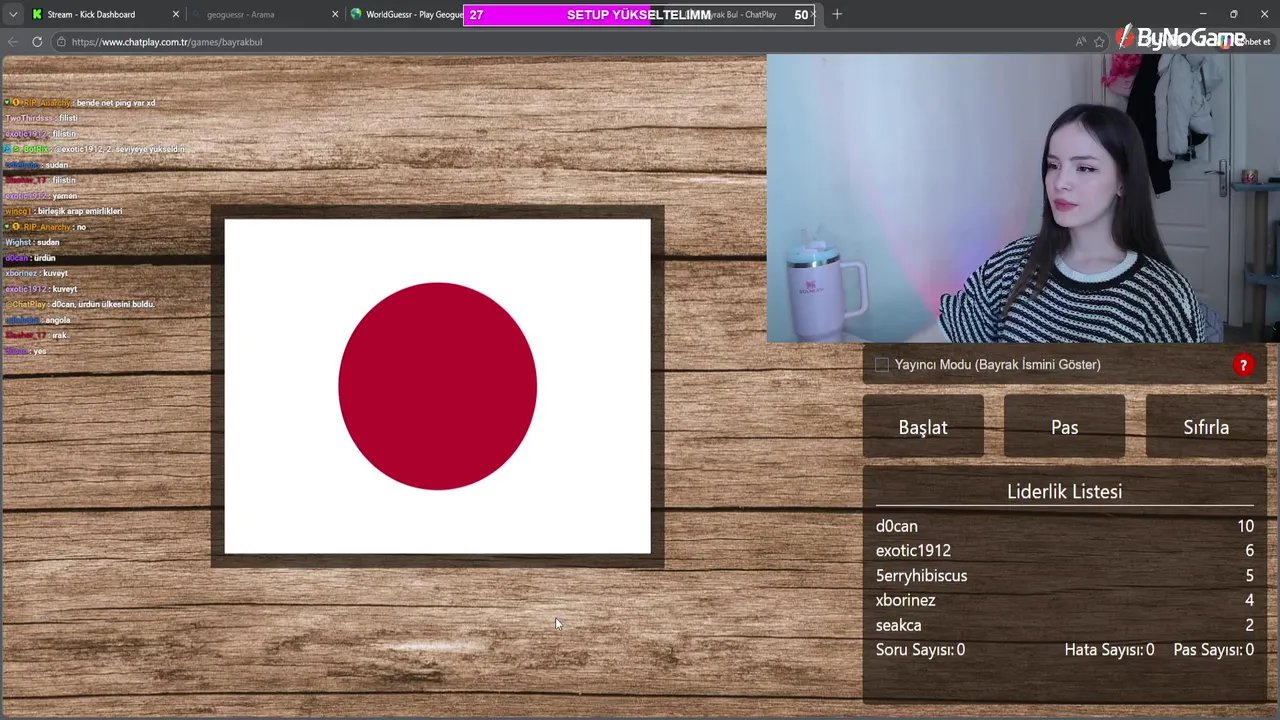Click the Pas Sayısı: 0 counter
Viewport: 1280px width, 720px height.
(x=1213, y=650)
